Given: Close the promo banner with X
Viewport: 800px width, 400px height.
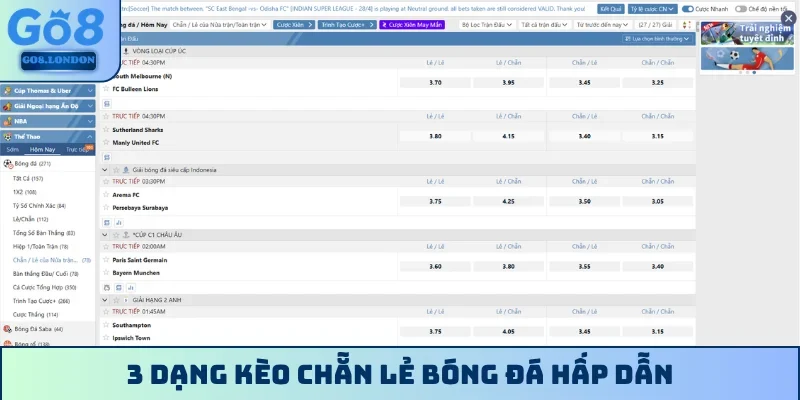Looking at the screenshot, I should coord(788,18).
